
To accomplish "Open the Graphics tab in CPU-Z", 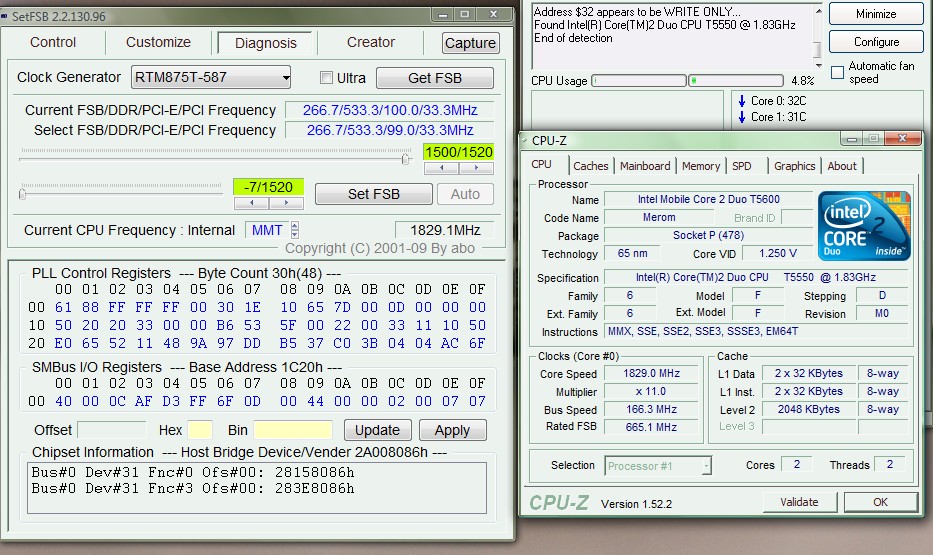I will (794, 166).
